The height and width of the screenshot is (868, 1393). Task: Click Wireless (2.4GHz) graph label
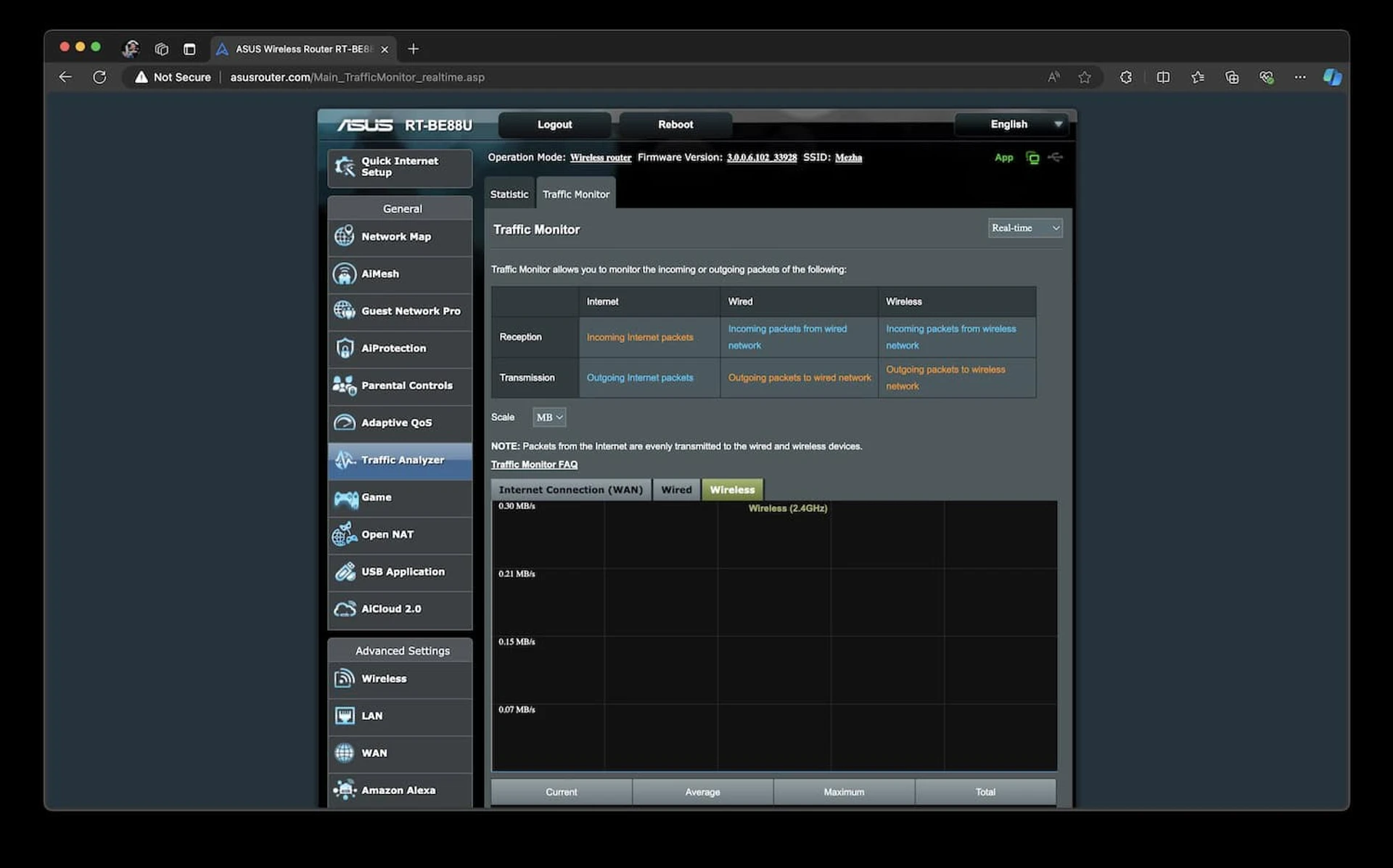click(788, 508)
